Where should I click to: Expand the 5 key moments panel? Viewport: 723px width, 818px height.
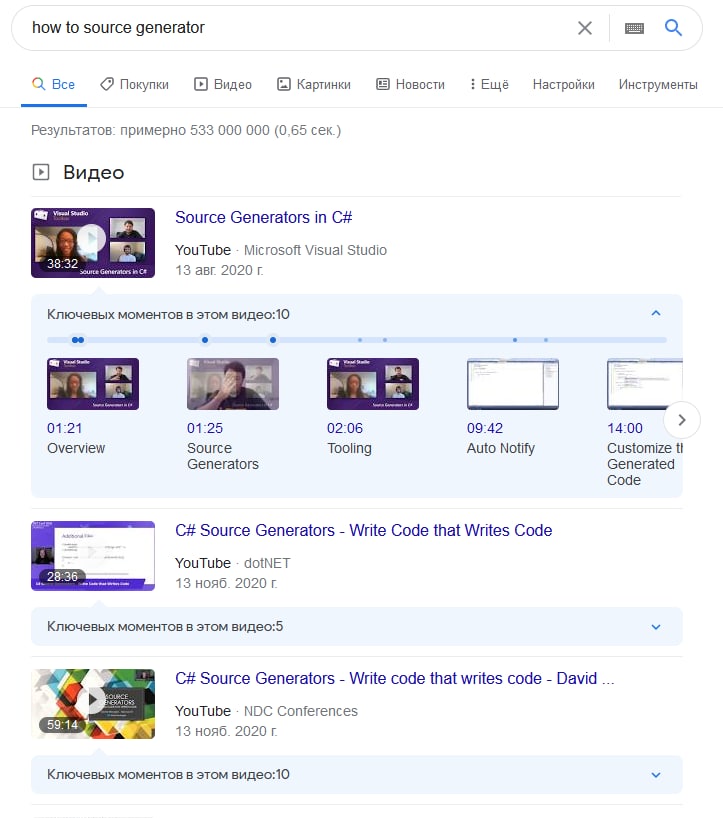pyautogui.click(x=357, y=627)
